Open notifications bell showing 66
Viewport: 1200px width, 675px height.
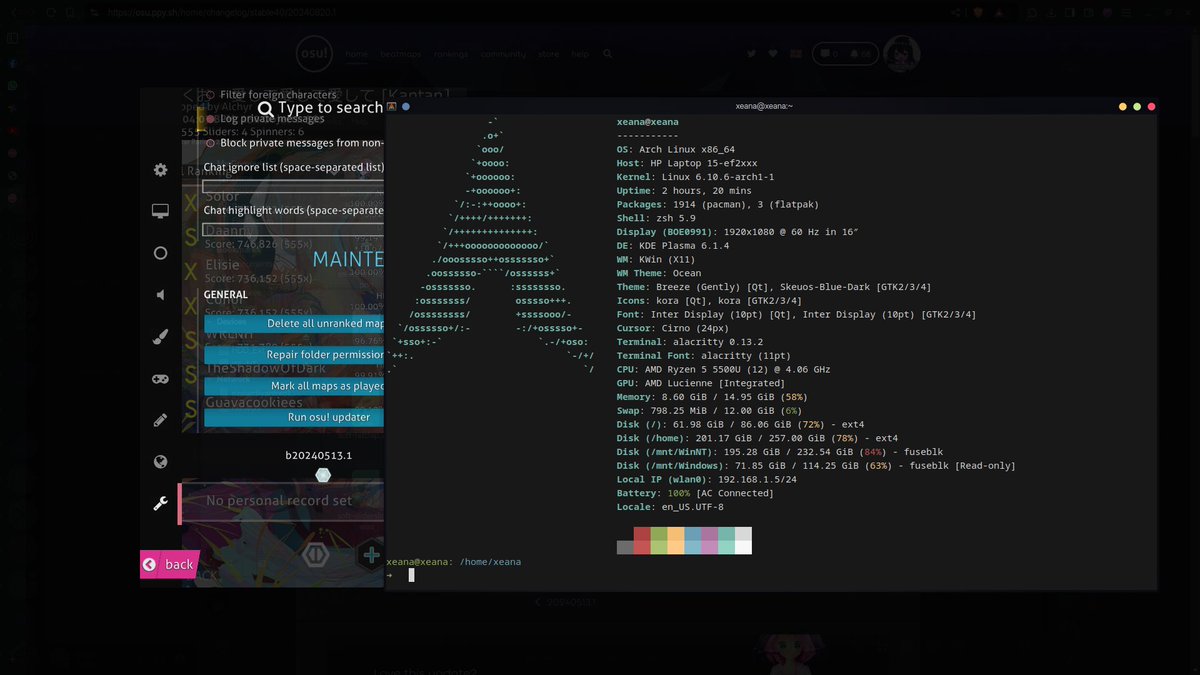860,54
